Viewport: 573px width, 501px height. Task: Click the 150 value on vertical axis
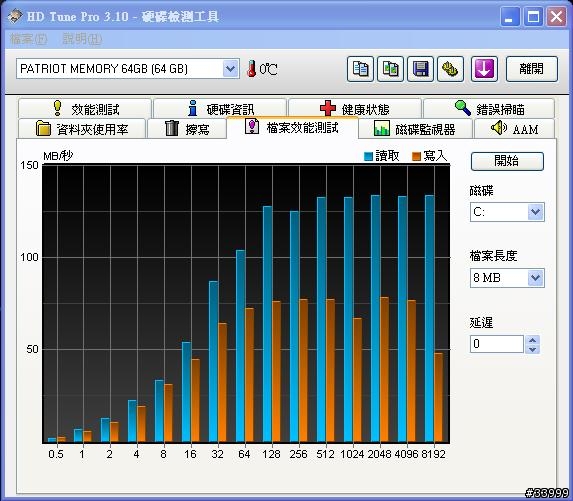pyautogui.click(x=29, y=165)
